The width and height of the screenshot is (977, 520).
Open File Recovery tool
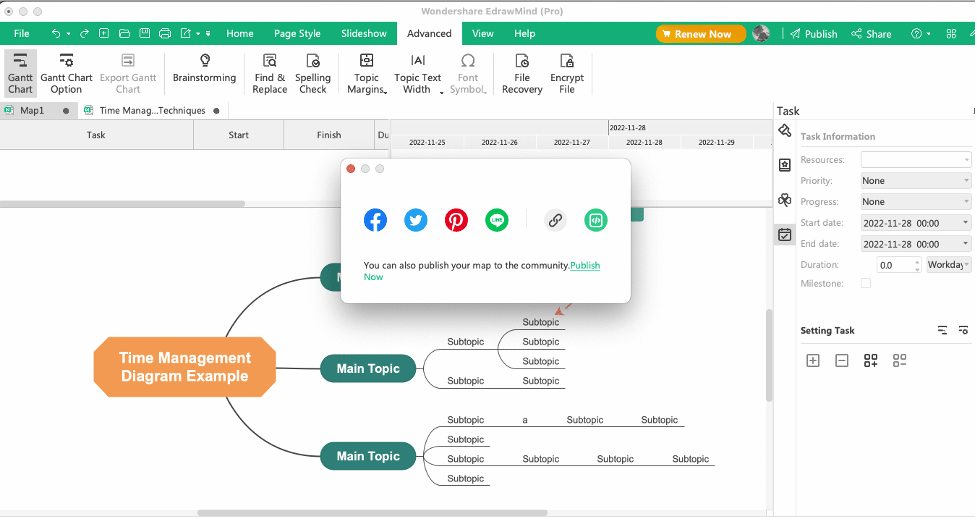tap(522, 73)
